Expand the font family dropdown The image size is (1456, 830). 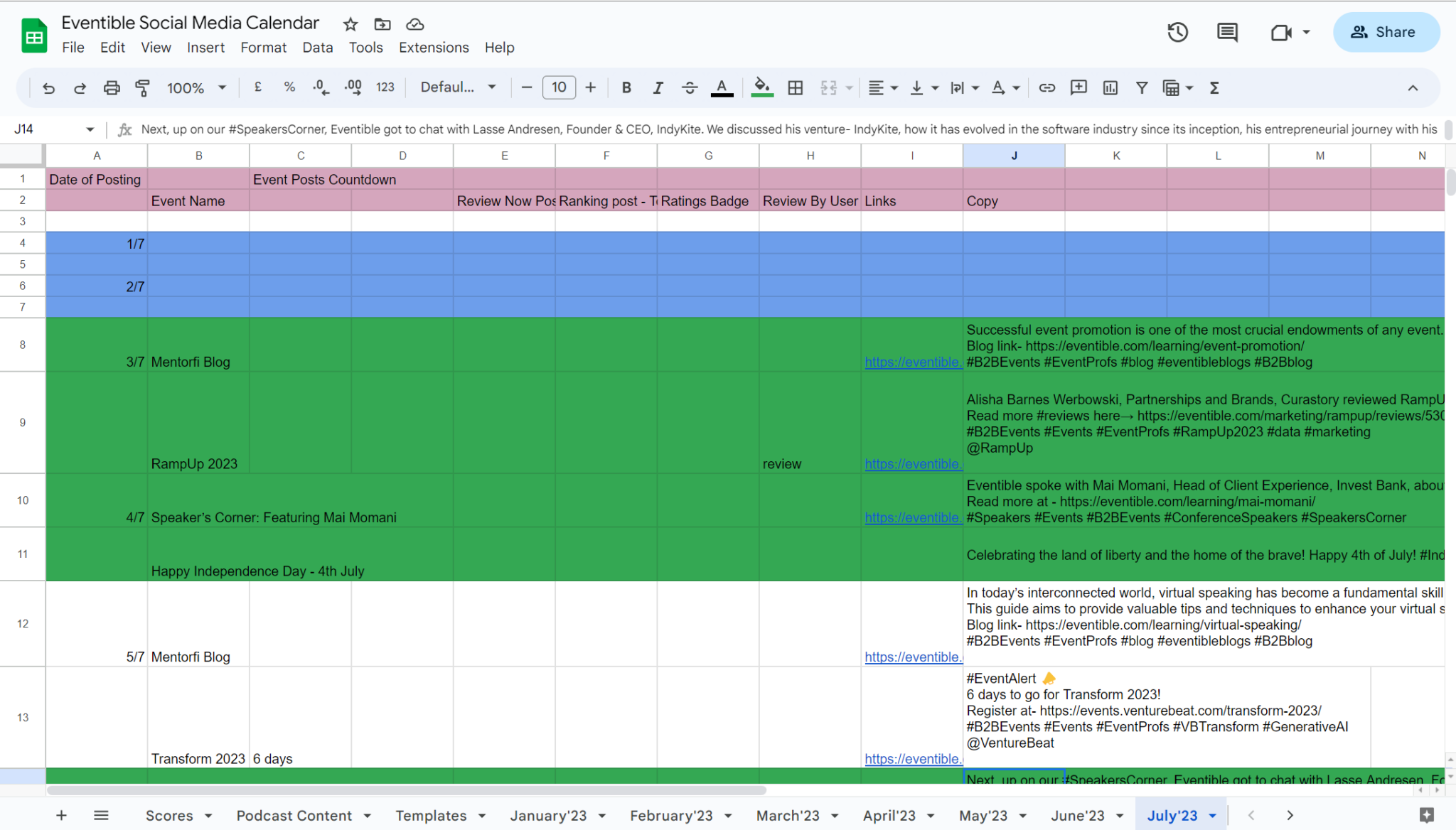pos(458,87)
